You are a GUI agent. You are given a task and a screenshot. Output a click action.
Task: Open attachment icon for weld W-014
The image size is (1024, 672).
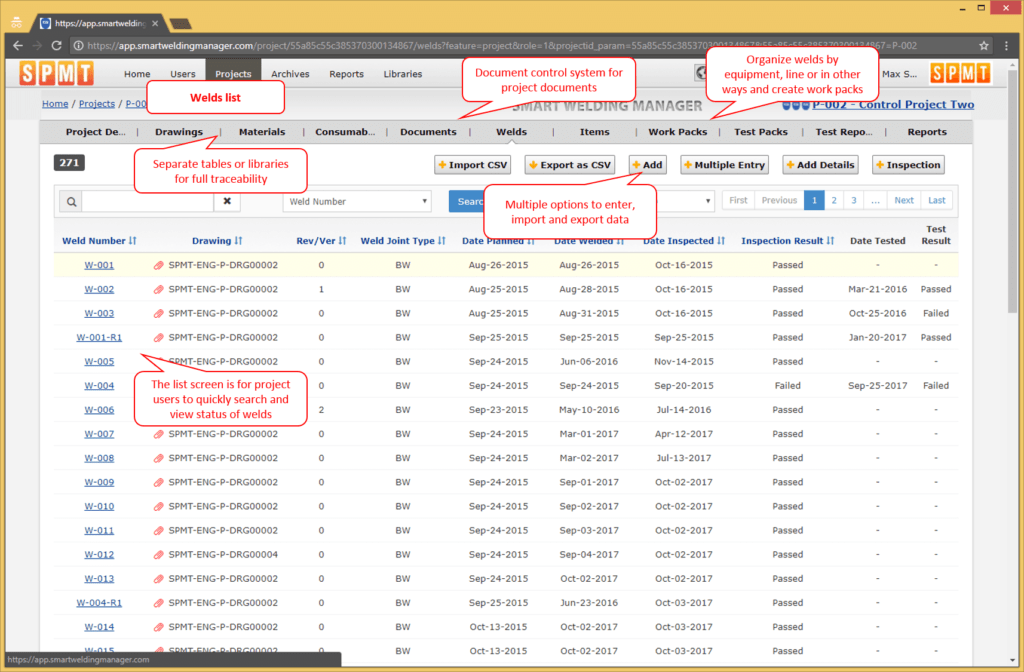point(159,628)
